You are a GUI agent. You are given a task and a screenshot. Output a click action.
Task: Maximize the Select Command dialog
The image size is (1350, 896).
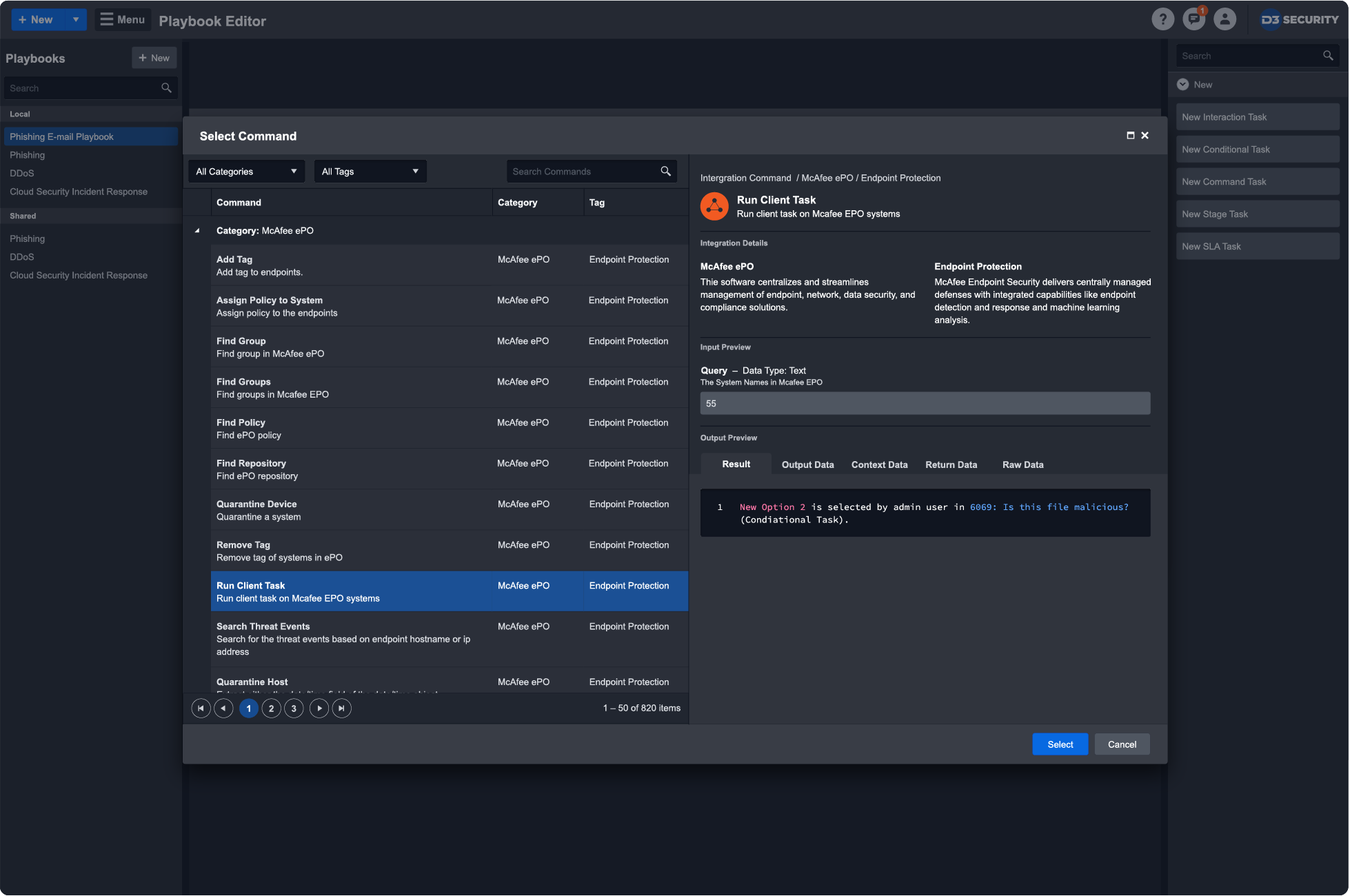click(x=1130, y=136)
